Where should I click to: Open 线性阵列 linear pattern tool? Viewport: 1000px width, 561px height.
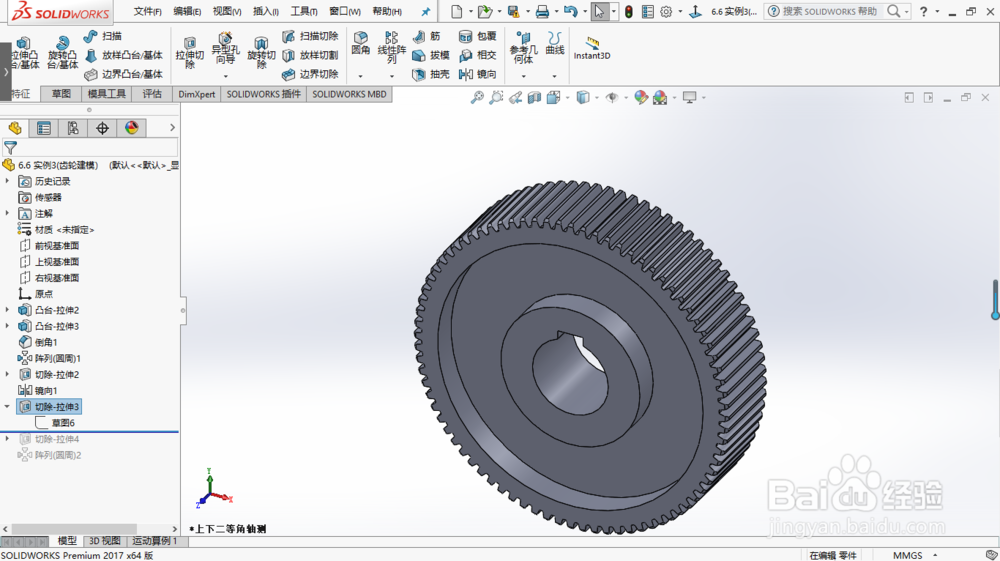tap(392, 47)
